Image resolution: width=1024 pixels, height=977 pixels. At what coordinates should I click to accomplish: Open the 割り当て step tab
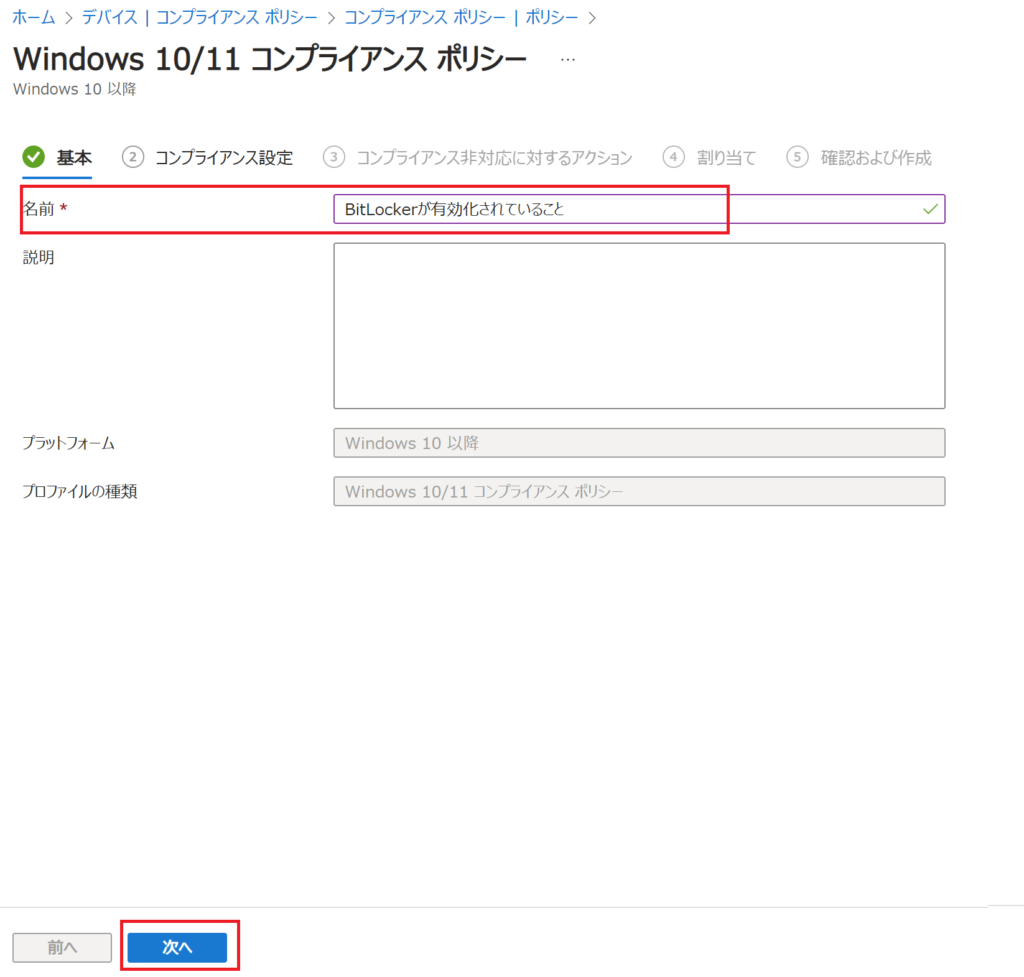tap(726, 157)
